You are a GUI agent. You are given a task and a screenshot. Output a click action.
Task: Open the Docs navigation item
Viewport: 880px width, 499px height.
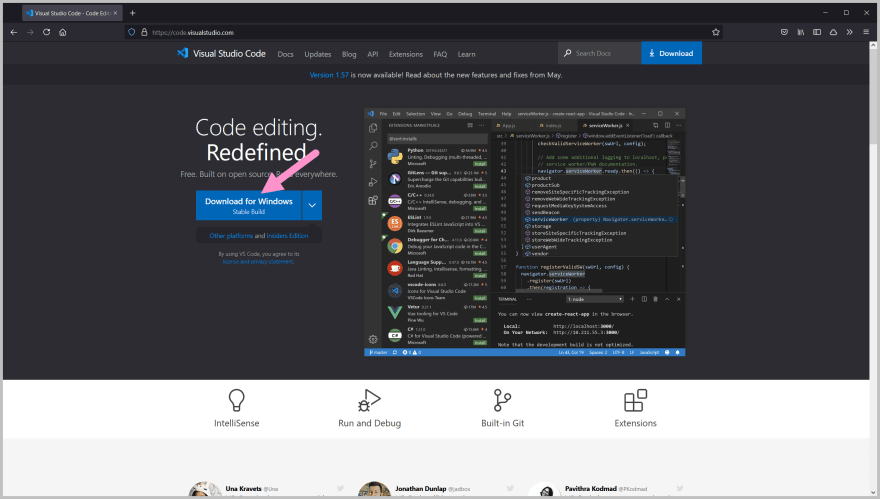coord(285,54)
